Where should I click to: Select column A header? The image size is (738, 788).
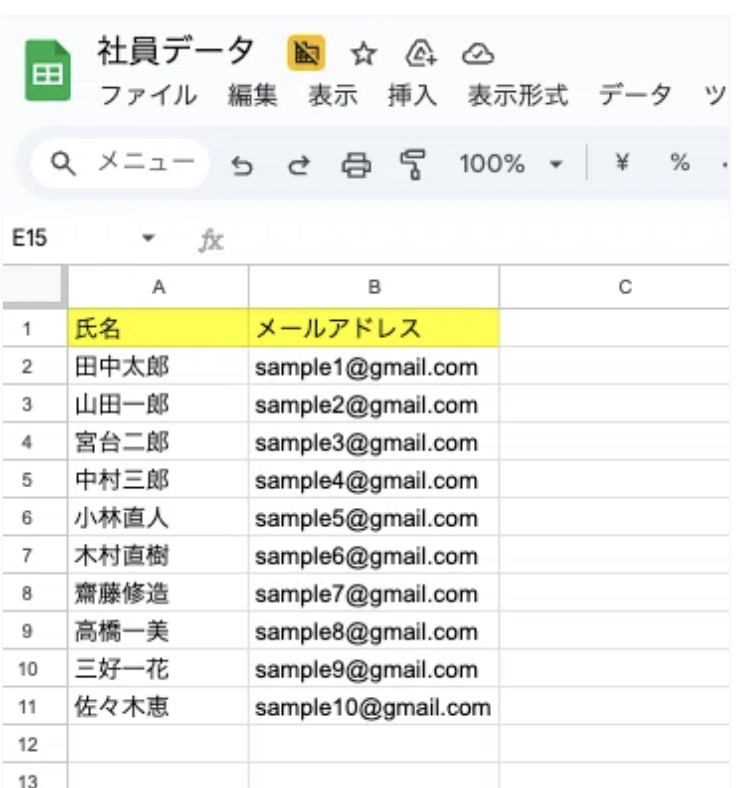pyautogui.click(x=158, y=287)
